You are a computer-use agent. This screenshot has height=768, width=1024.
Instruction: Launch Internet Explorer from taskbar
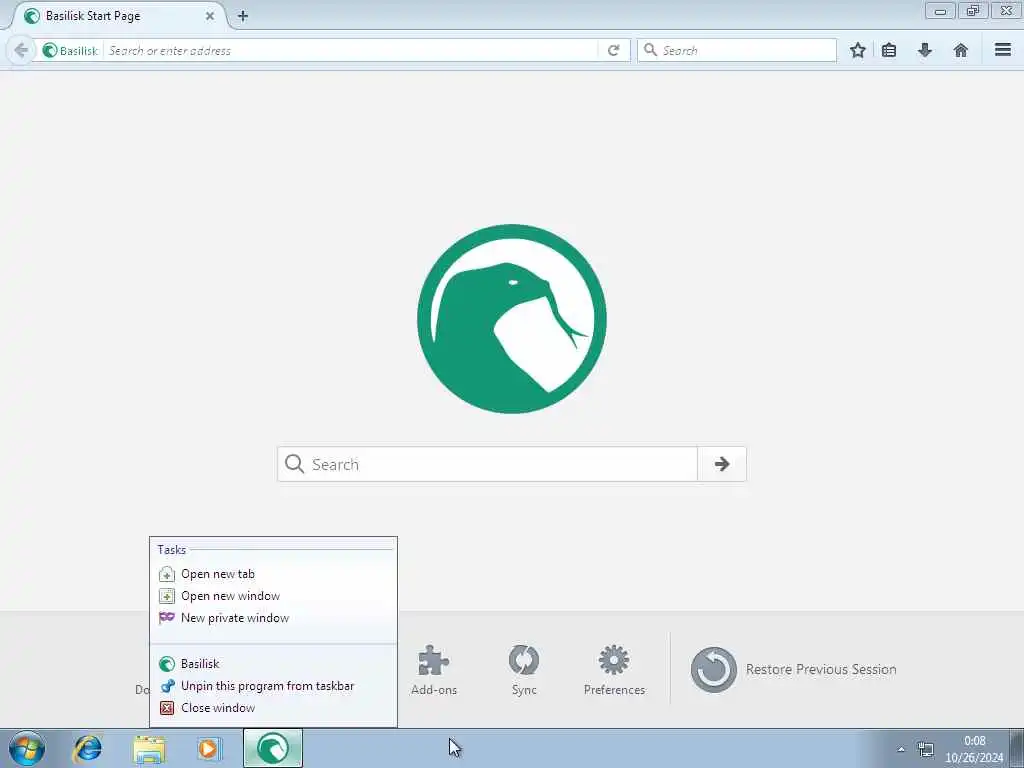point(88,748)
